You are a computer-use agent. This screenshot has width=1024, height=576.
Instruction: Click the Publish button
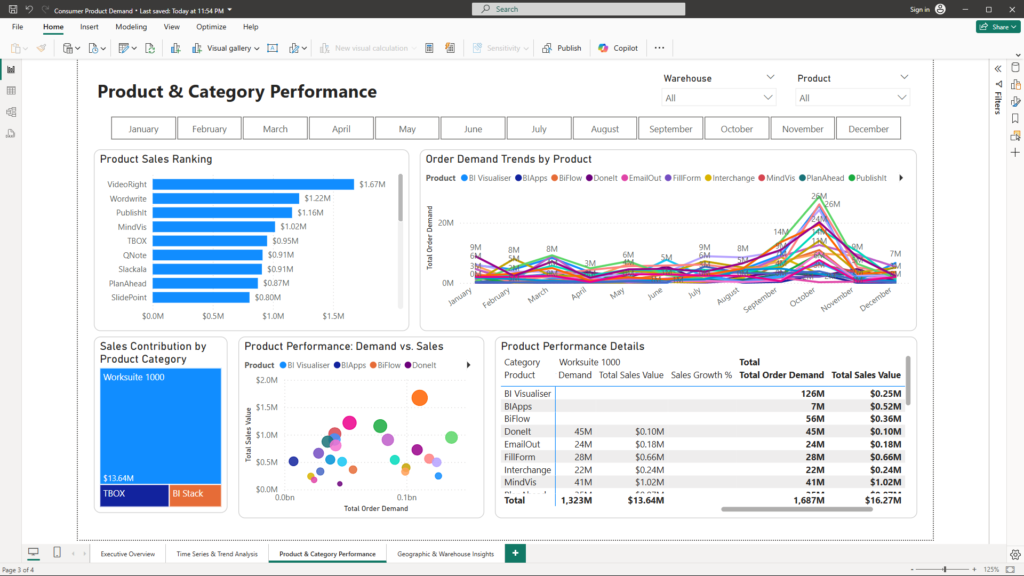pyautogui.click(x=561, y=48)
